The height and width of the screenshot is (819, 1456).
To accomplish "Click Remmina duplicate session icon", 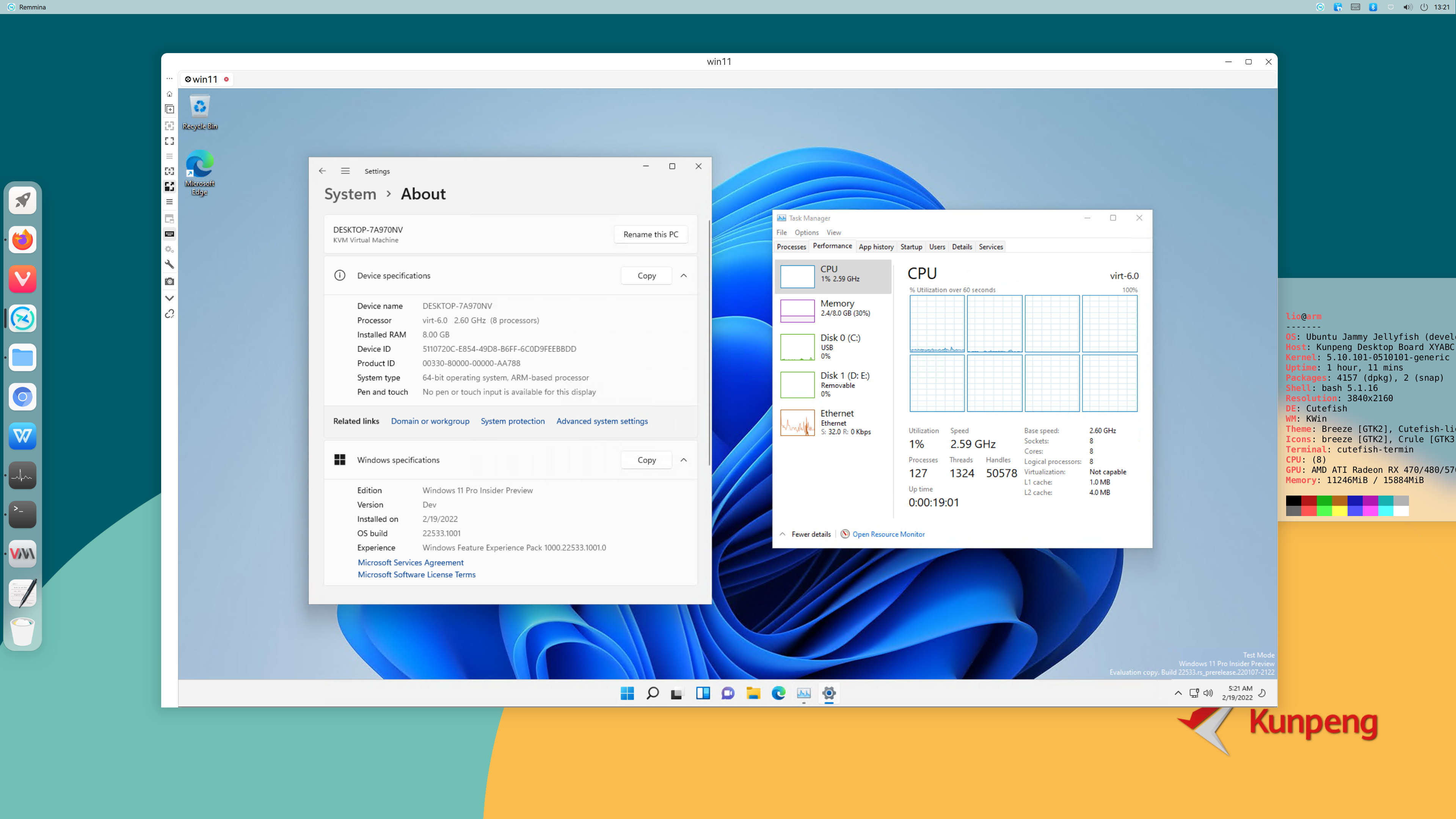I will pos(169,109).
